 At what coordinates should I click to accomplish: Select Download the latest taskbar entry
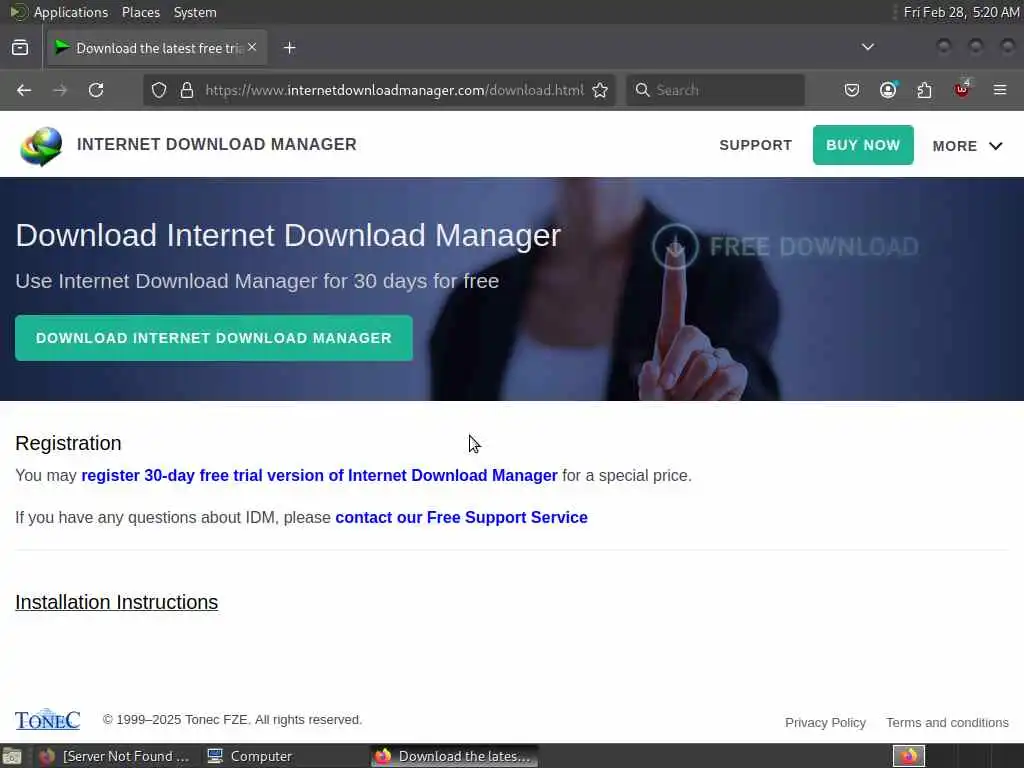click(x=455, y=756)
